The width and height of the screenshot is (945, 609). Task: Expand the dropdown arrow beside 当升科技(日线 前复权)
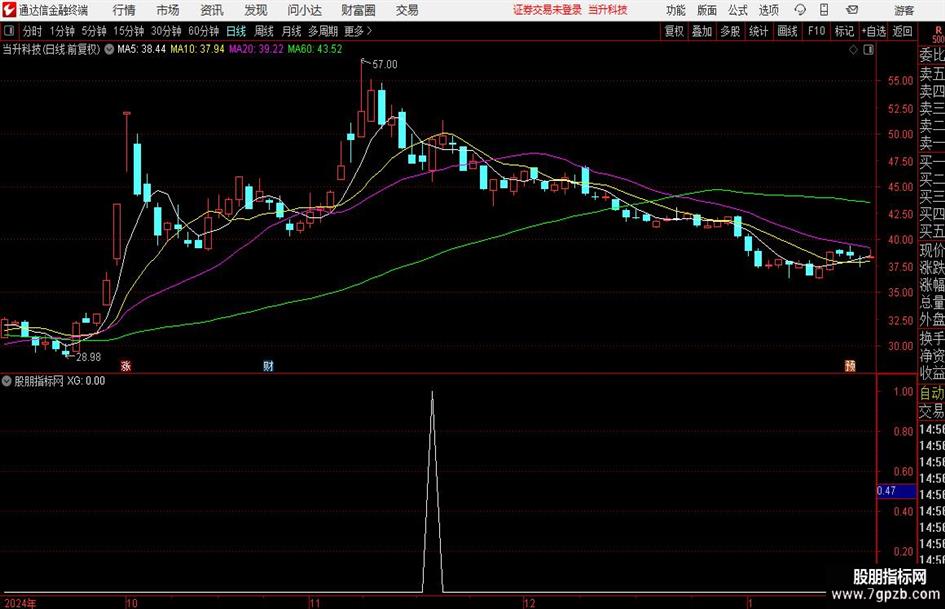(x=109, y=49)
